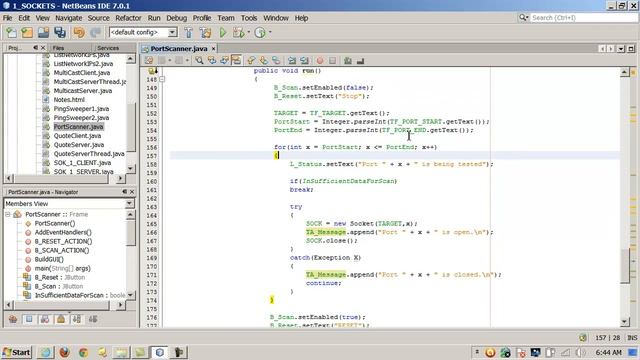The width and height of the screenshot is (640, 360).
Task: Start macro recording with red circle icon
Action: (320, 60)
